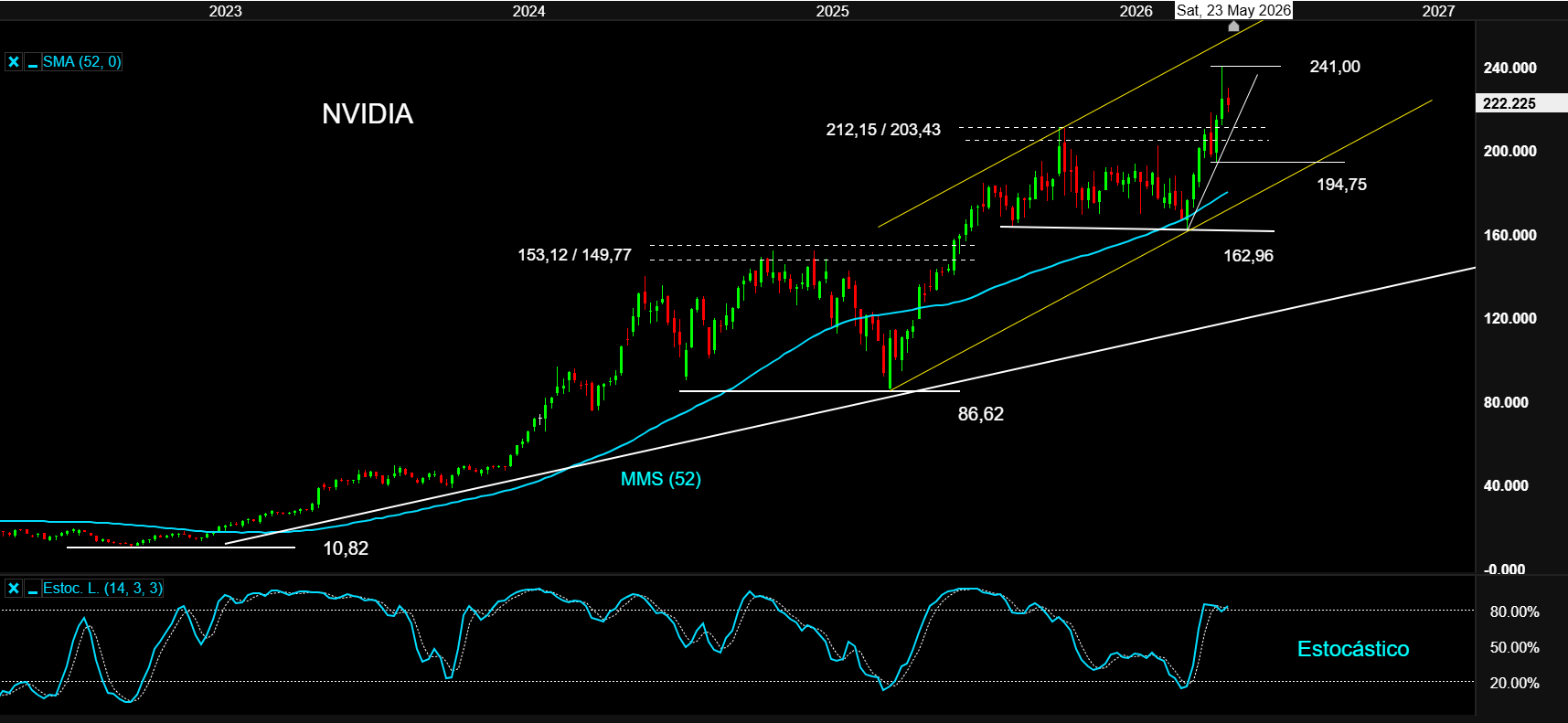Viewport: 1568px width, 723px height.
Task: Click 120.000 on the price axis
Action: click(x=1509, y=318)
